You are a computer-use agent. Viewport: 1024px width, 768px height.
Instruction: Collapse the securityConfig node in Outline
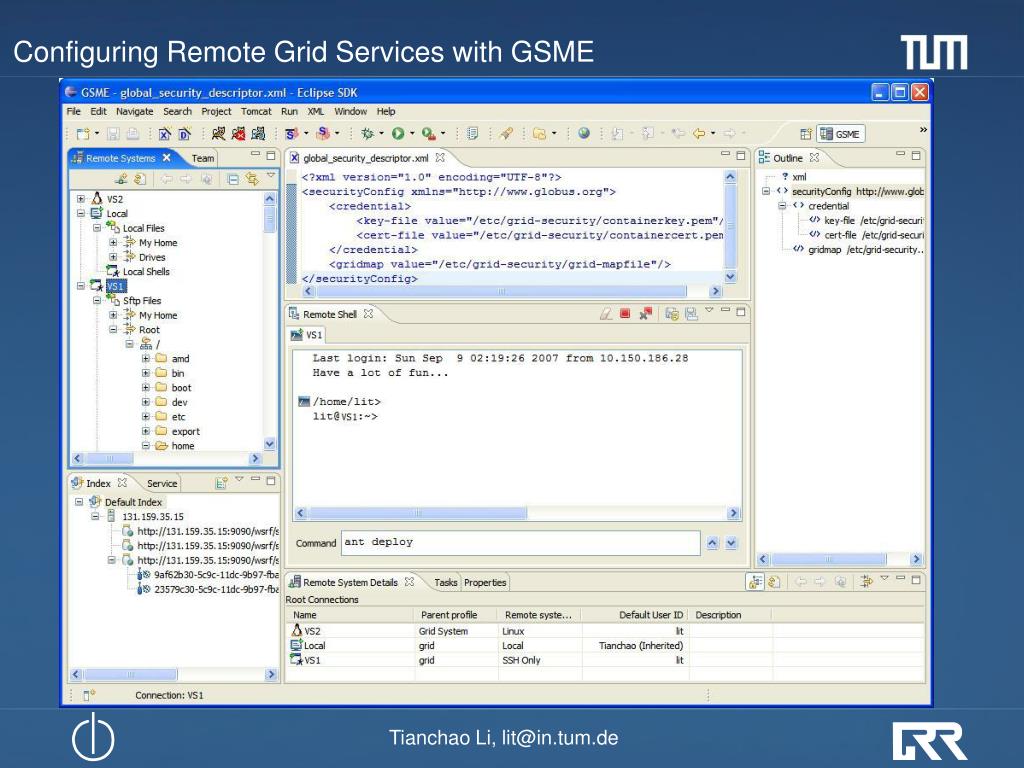[766, 191]
